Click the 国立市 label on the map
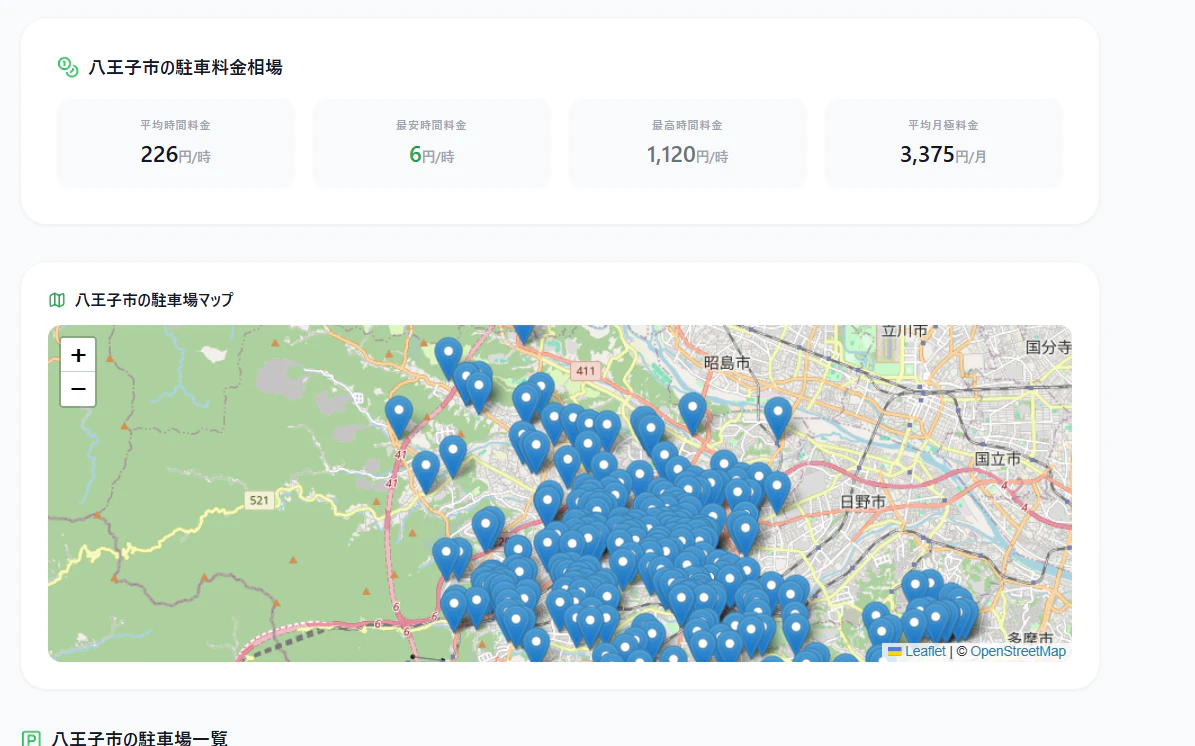The width and height of the screenshot is (1195, 746). pos(998,459)
